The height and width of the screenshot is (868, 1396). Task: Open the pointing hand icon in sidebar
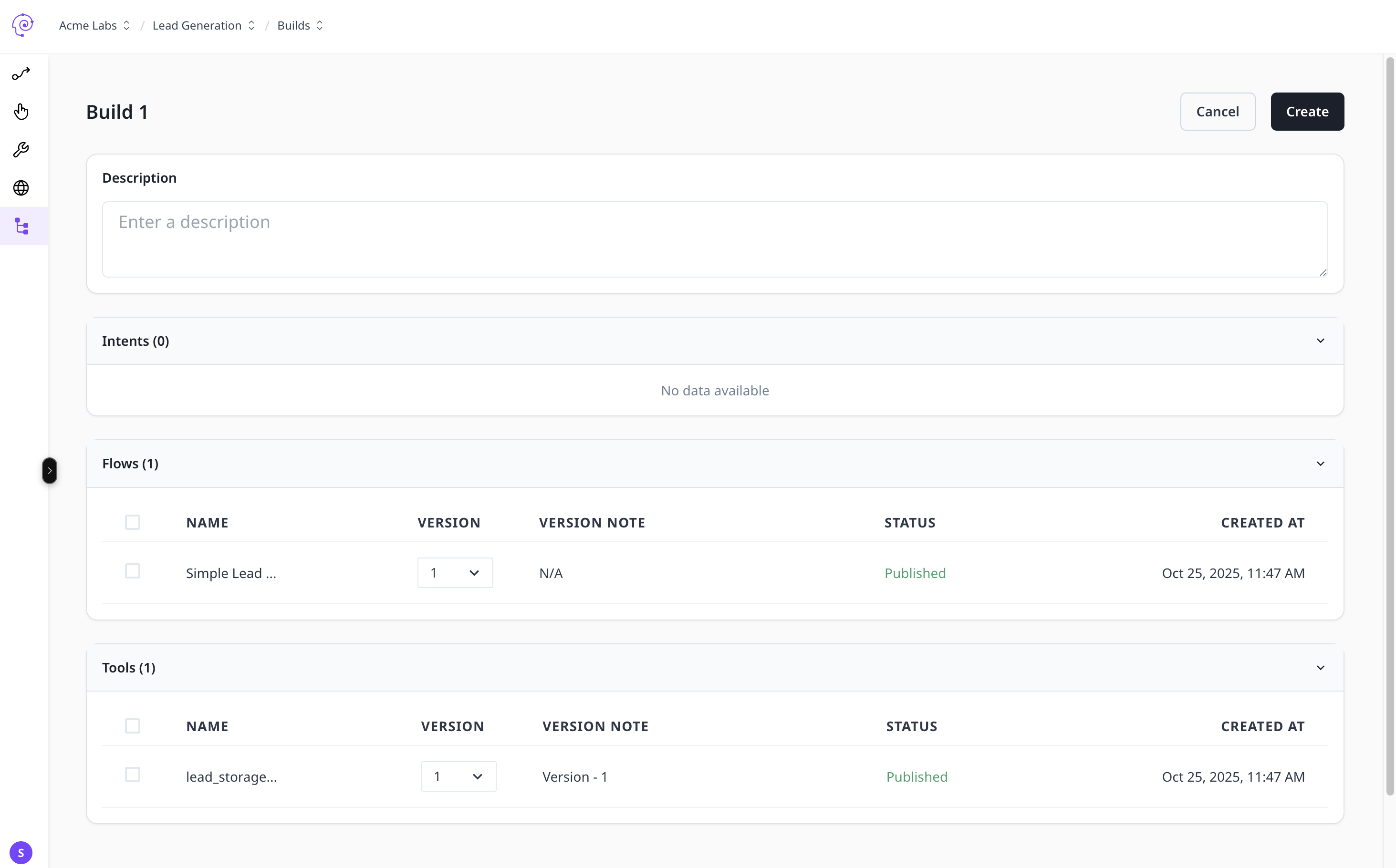point(21,112)
